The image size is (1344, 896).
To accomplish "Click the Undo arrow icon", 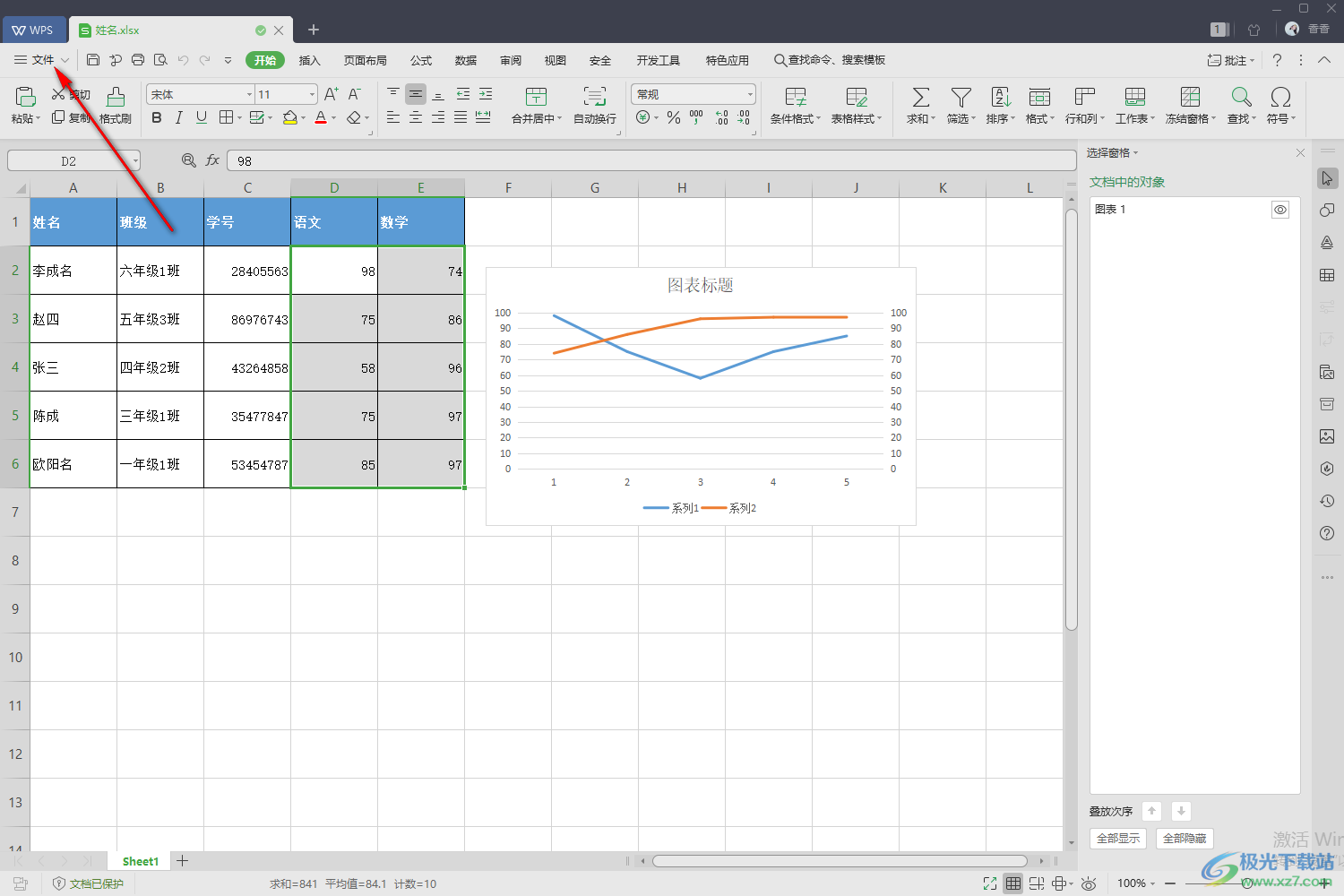I will tap(183, 60).
